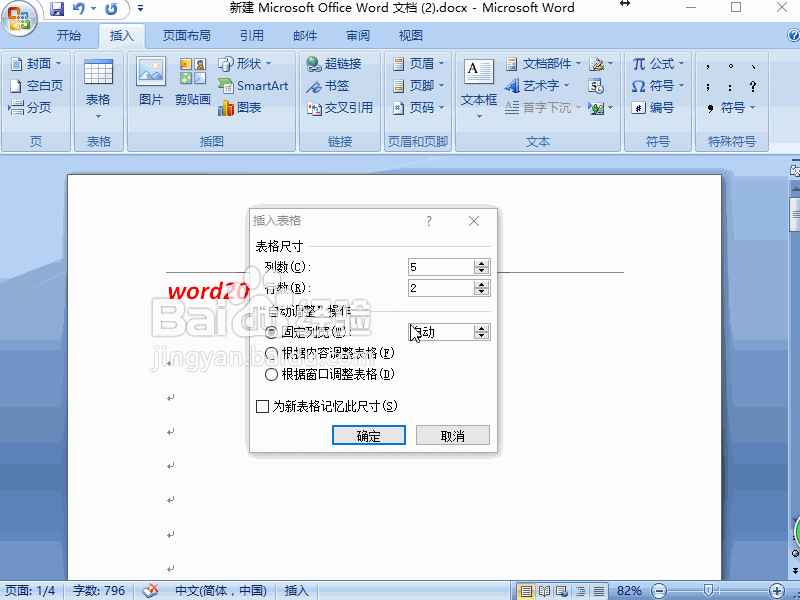800x600 pixels.
Task: Select 固定列宽 radio button
Action: (x=271, y=333)
